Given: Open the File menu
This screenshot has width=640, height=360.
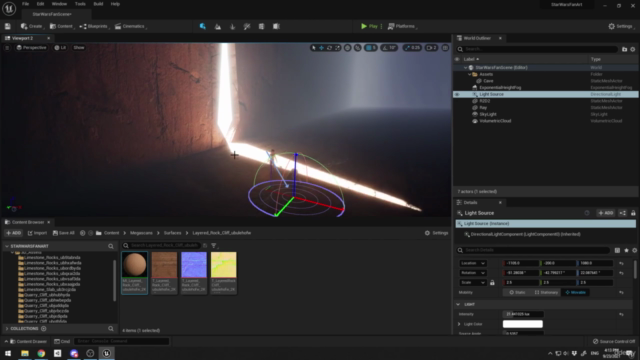Looking at the screenshot, I should (25, 4).
